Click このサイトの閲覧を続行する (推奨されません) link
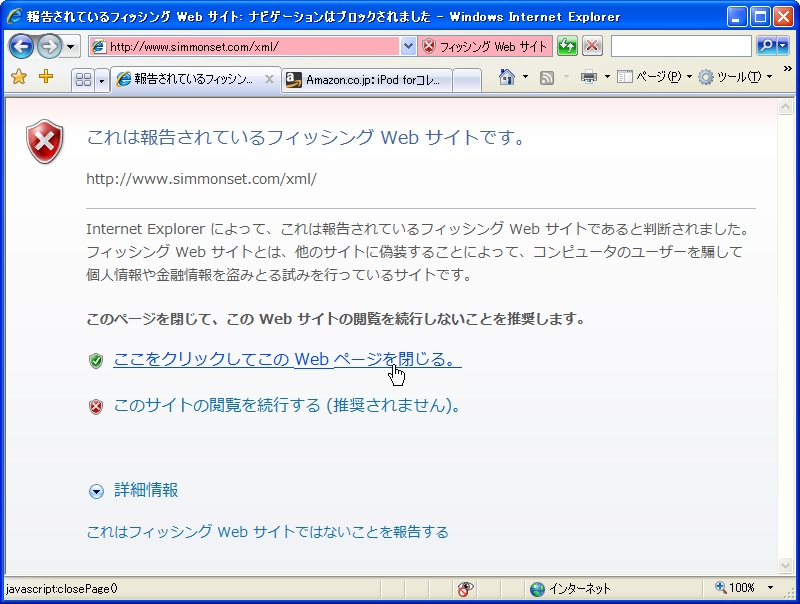Screen dimensions: 800x604 click(287, 405)
